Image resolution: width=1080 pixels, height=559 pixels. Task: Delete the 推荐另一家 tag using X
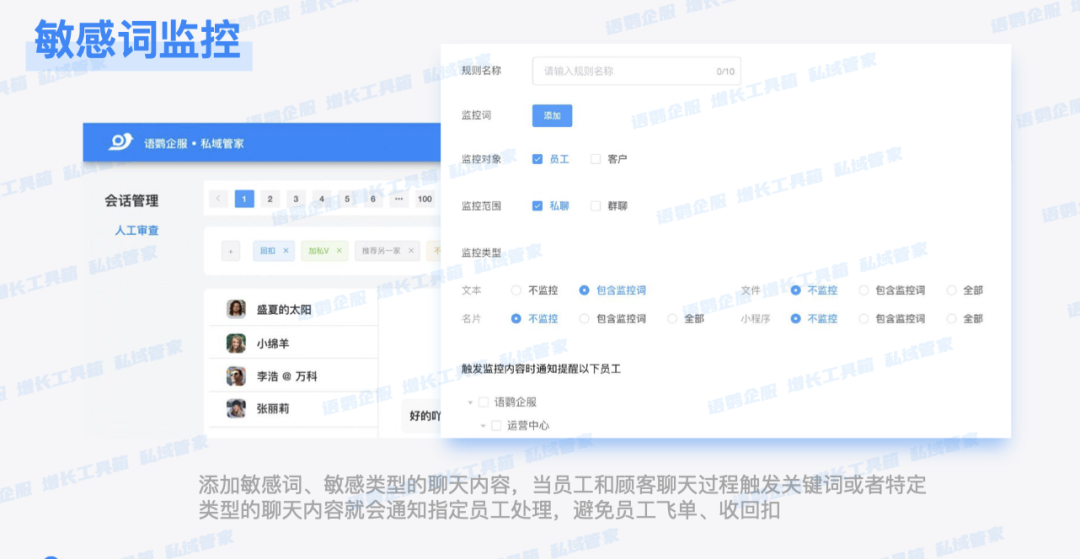[x=411, y=251]
